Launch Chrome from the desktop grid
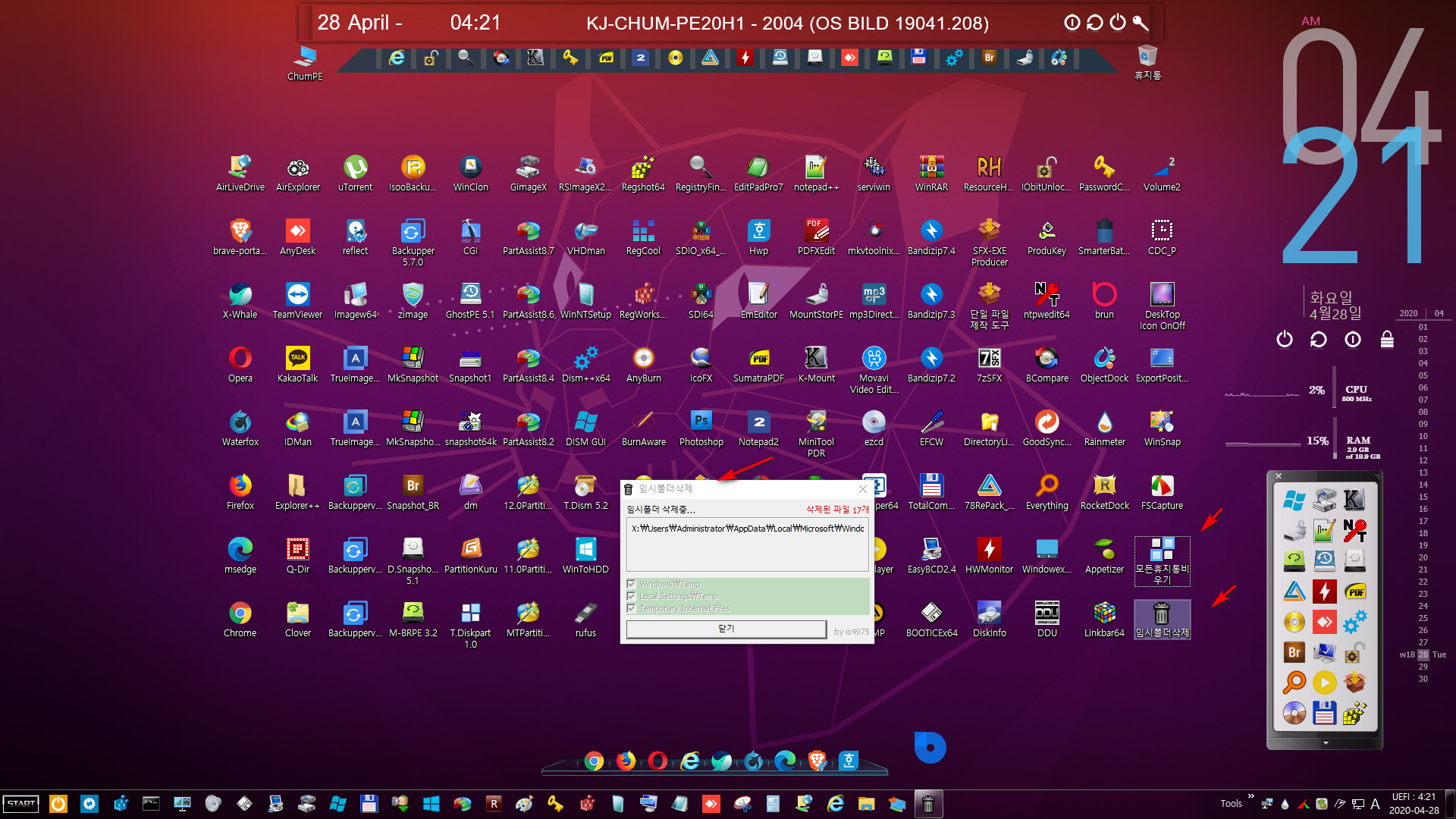Viewport: 1456px width, 819px height. pyautogui.click(x=240, y=620)
